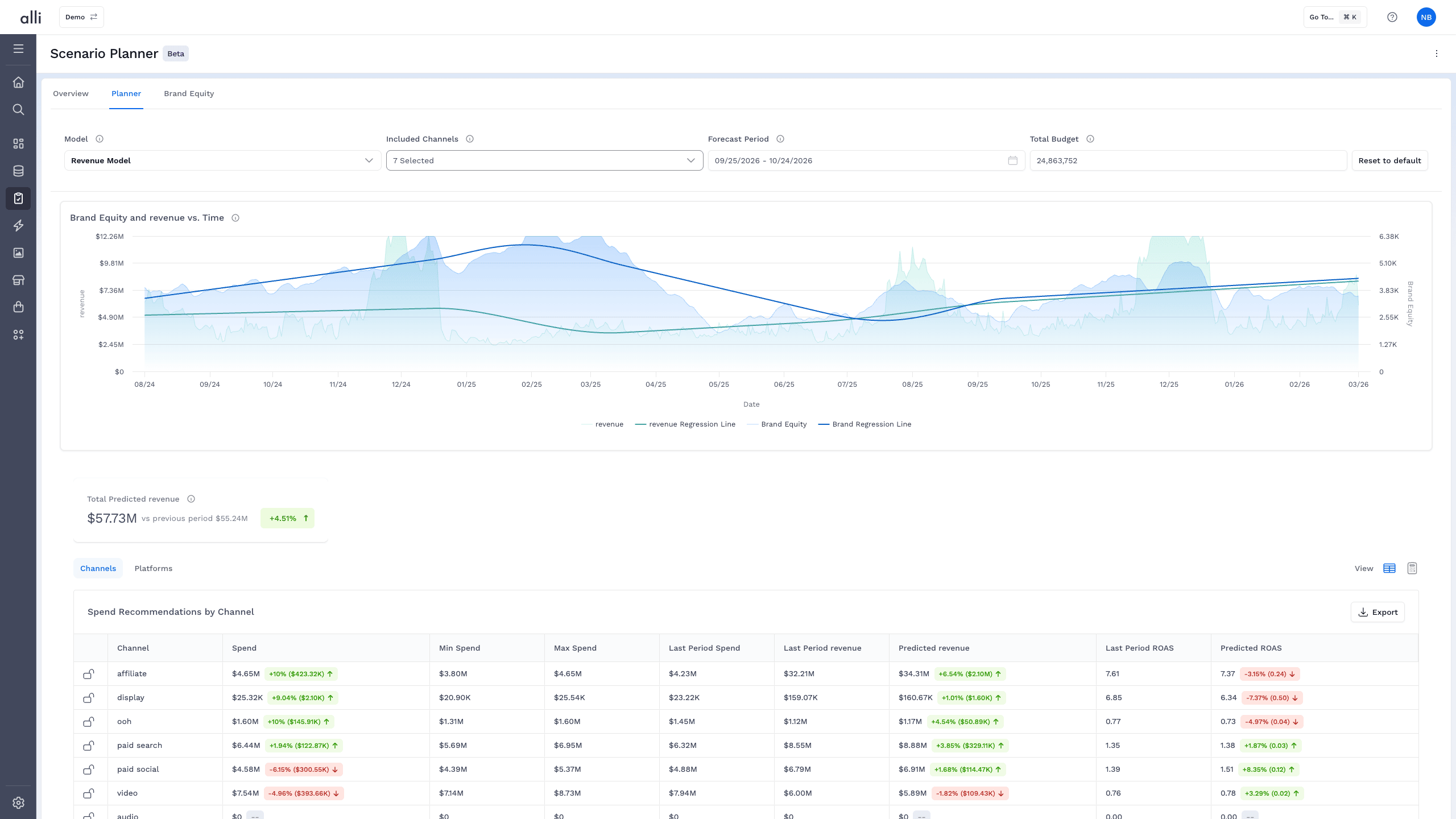Switch to the Brand Equity tab
Viewport: 1456px width, 819px height.
(189, 94)
